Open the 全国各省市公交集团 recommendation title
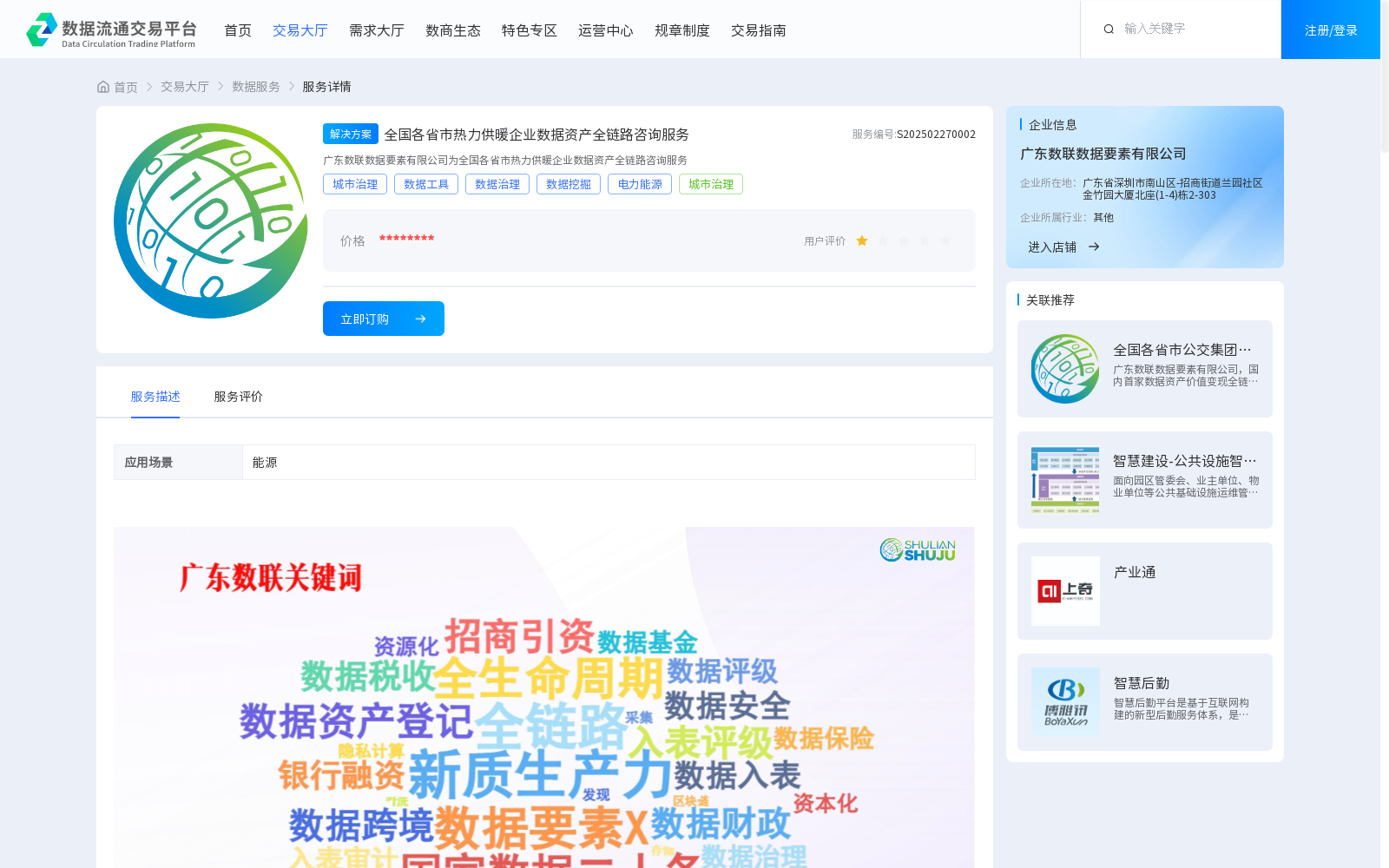The height and width of the screenshot is (868, 1389). tap(1182, 350)
